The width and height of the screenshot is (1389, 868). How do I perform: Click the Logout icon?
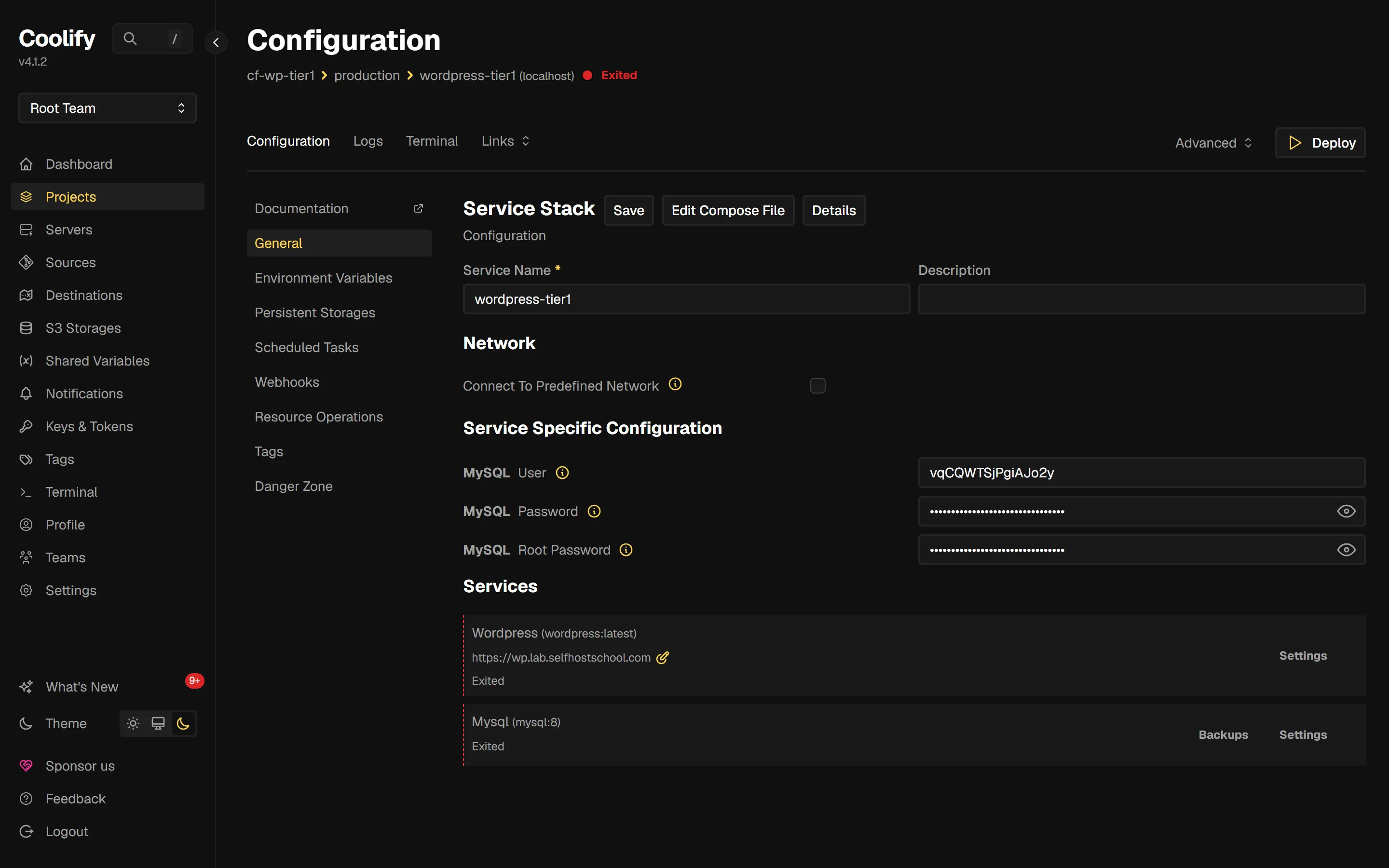point(26,831)
